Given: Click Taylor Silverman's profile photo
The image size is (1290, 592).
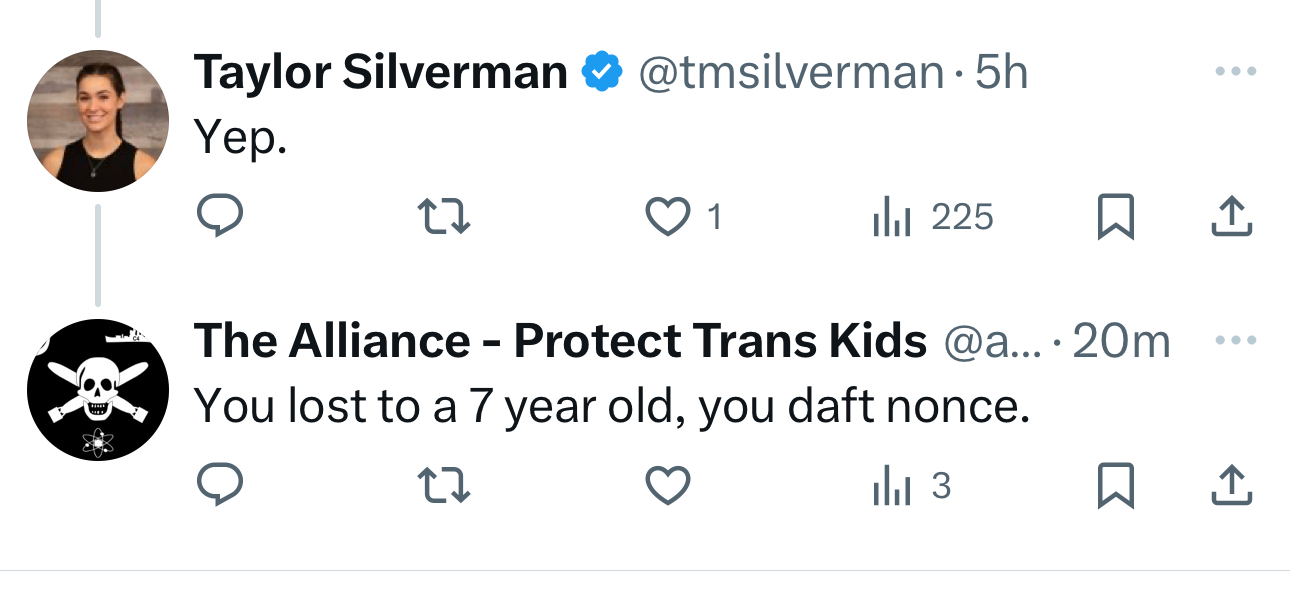Looking at the screenshot, I should tap(97, 120).
